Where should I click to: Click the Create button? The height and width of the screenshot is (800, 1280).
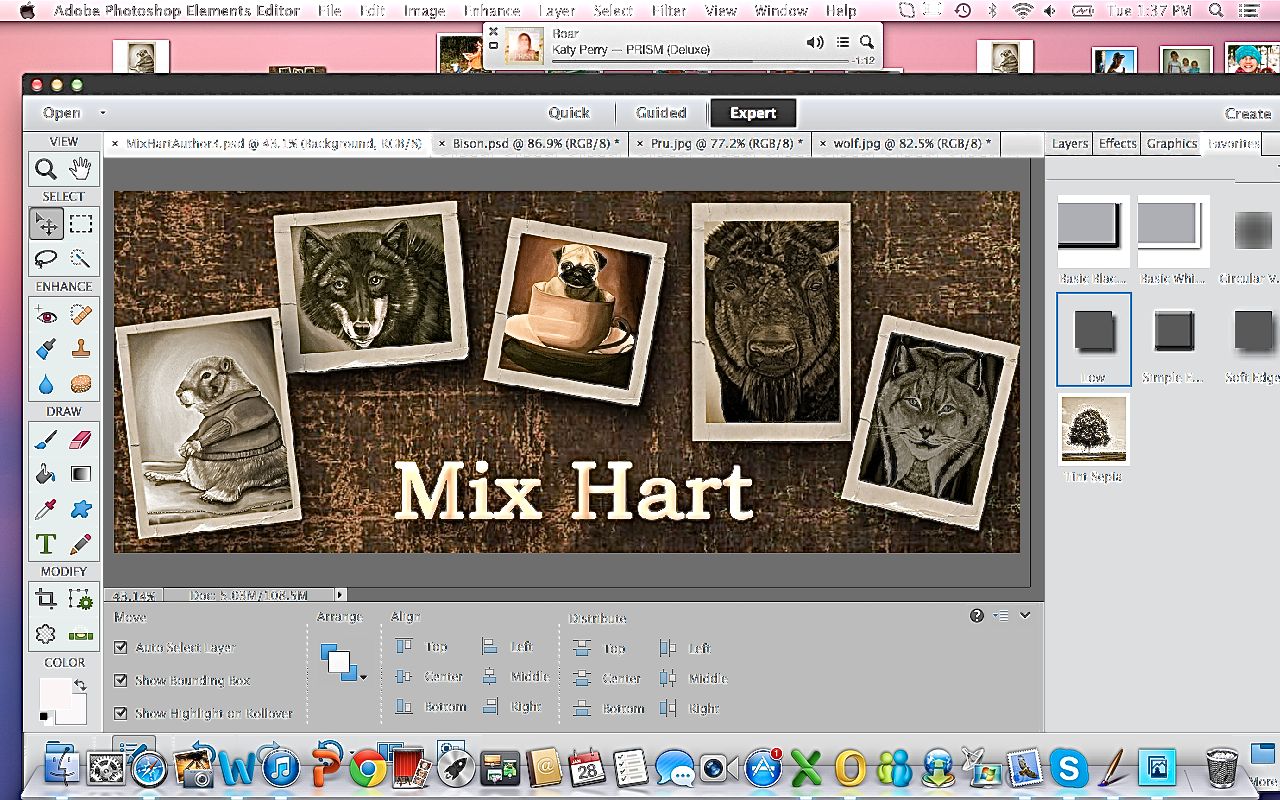pyautogui.click(x=1247, y=113)
